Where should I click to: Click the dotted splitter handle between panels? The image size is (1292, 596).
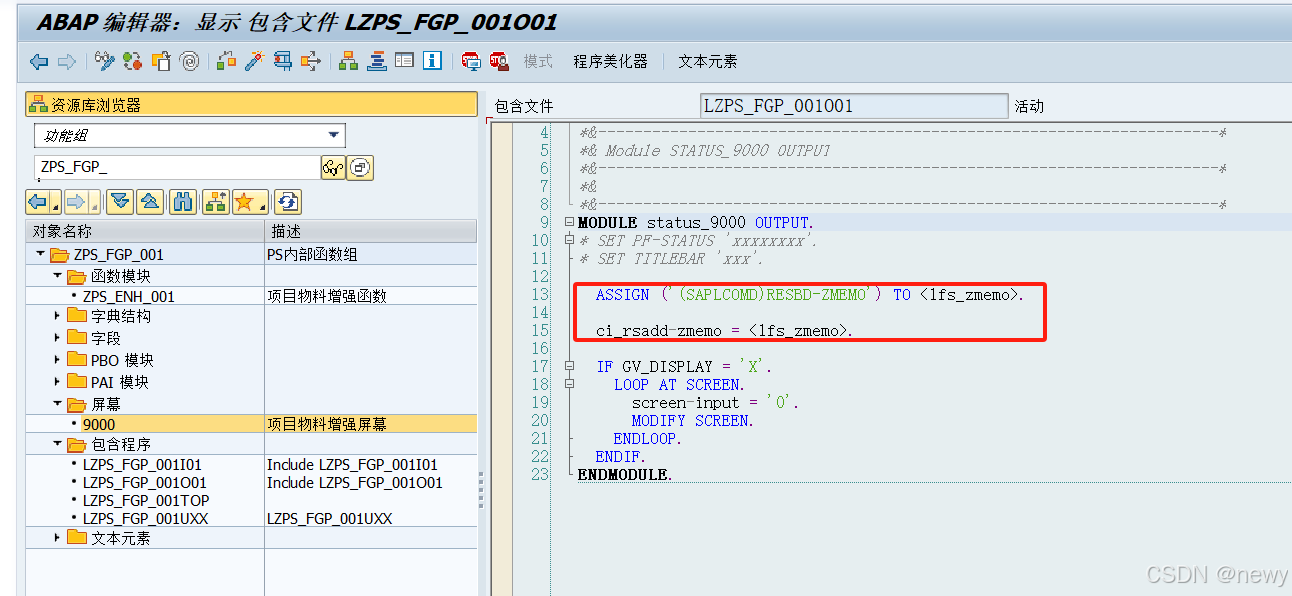482,490
